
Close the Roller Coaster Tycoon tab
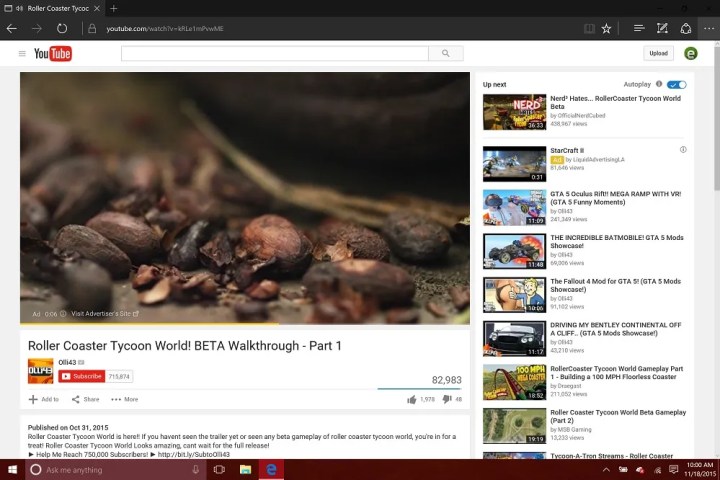pos(97,8)
